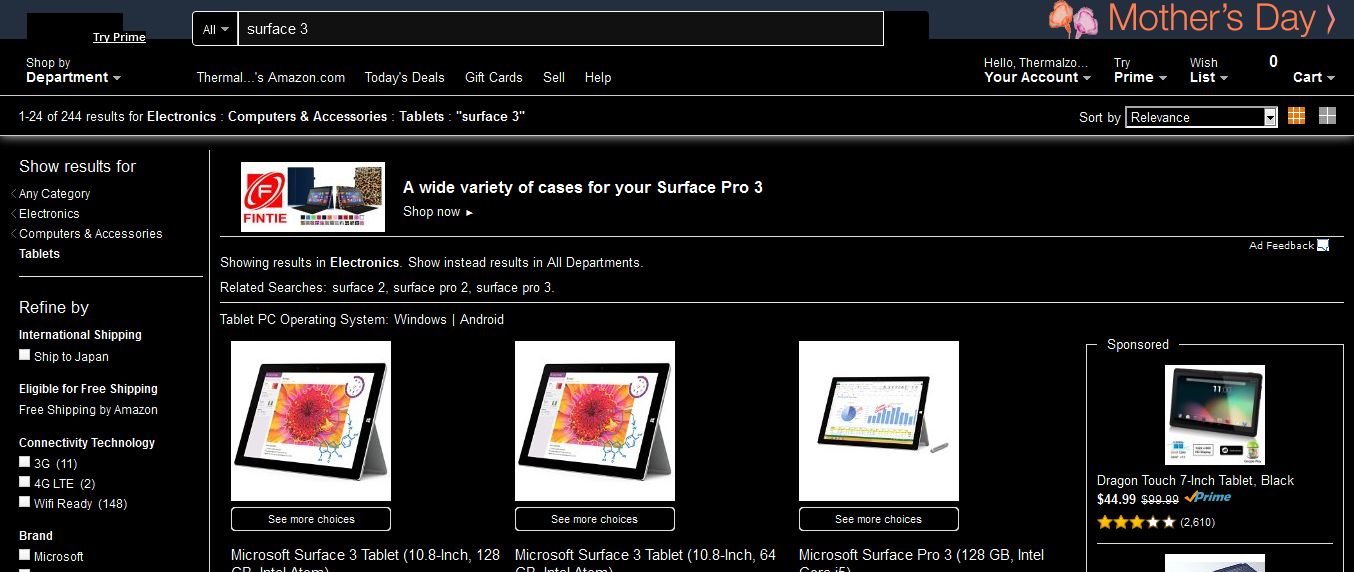Click the Ad Feedback speech bubble icon
The width and height of the screenshot is (1354, 572).
pos(1323,245)
